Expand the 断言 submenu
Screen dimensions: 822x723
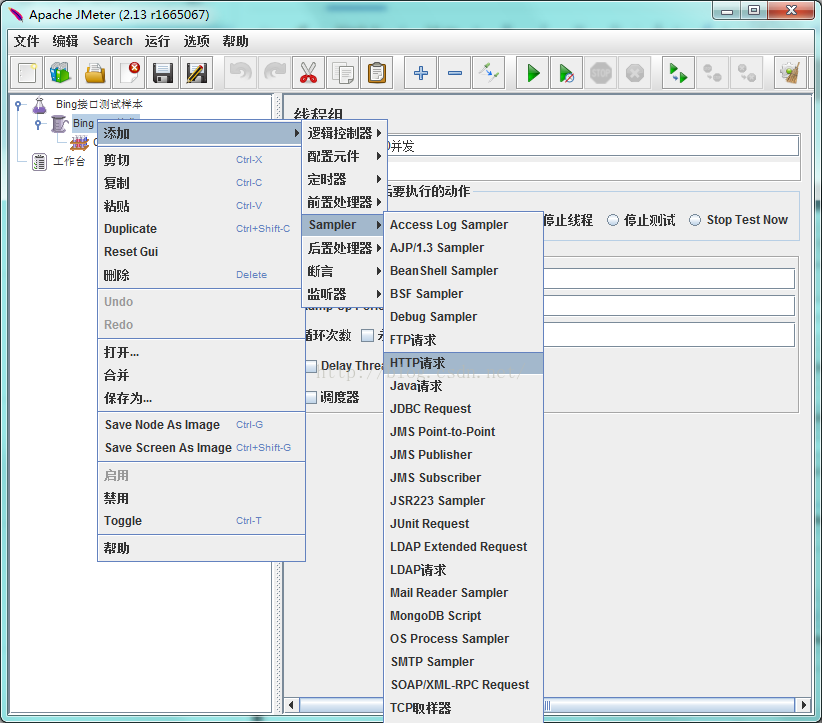tap(344, 271)
